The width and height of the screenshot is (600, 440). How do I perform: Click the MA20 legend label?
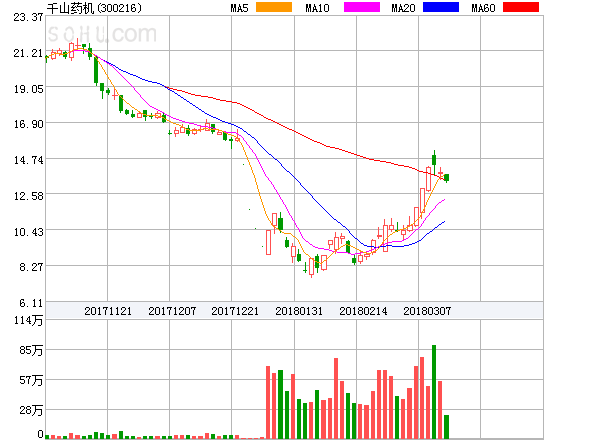[403, 8]
